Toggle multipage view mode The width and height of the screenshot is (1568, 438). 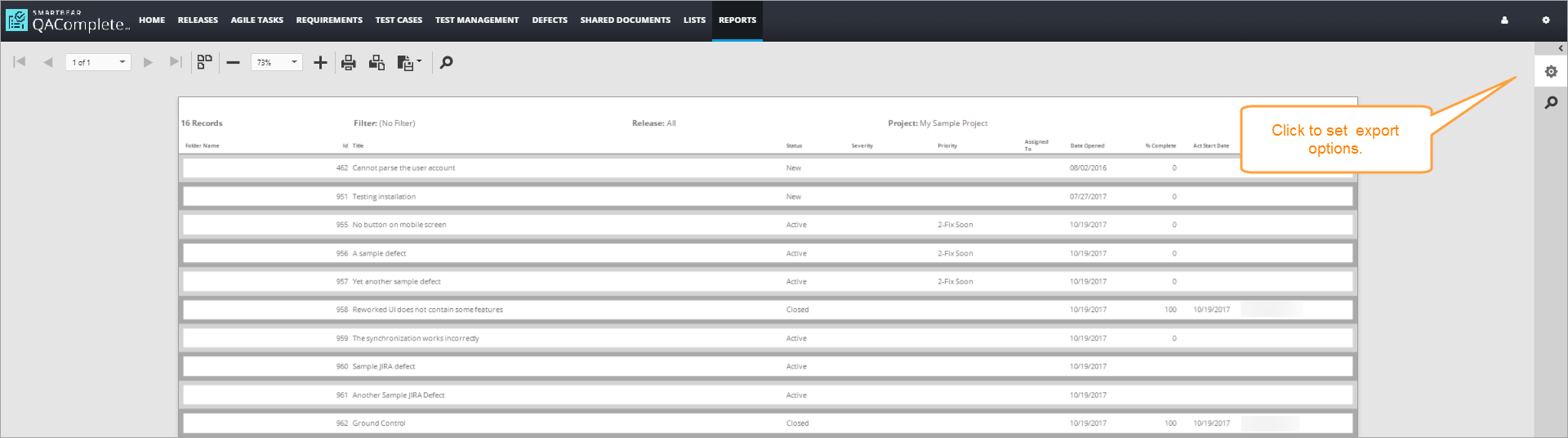tap(204, 62)
